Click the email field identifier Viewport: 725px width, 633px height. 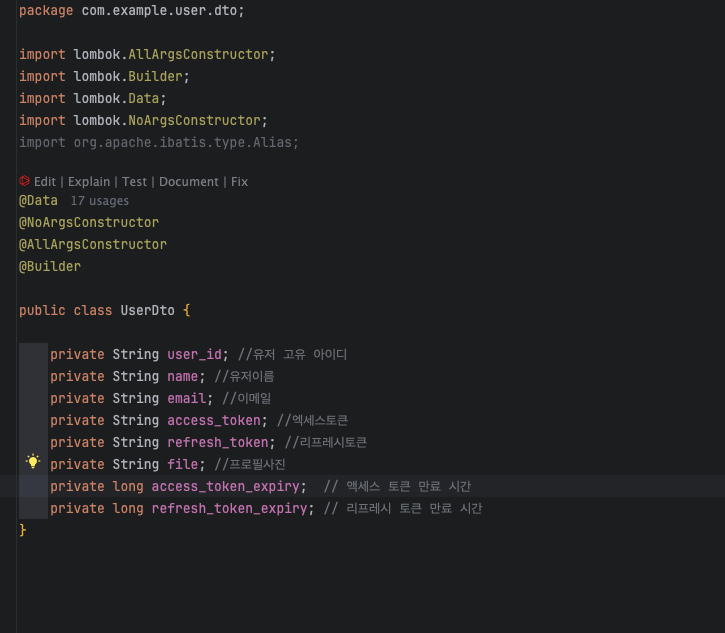click(186, 398)
